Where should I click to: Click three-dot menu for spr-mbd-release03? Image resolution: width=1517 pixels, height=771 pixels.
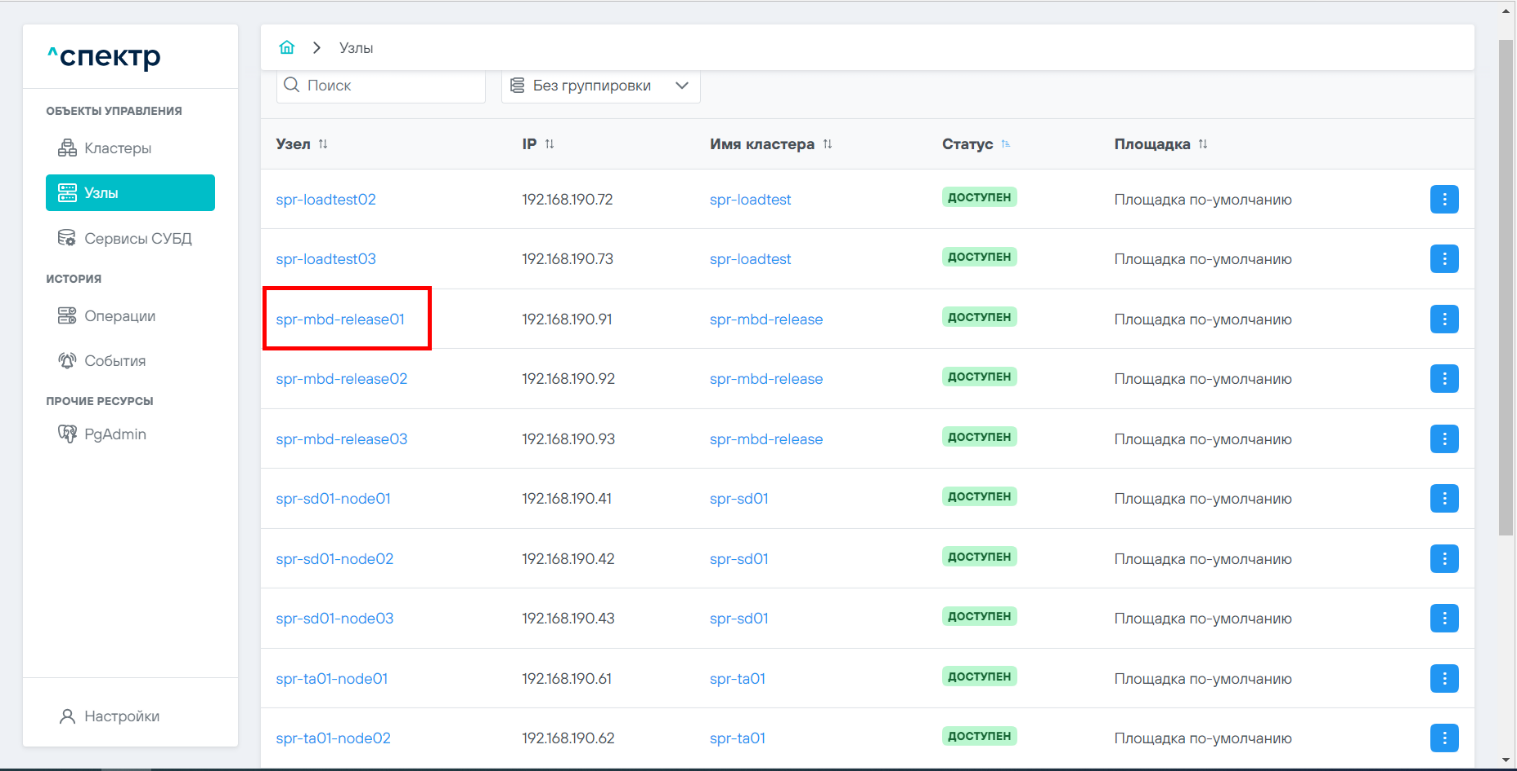1444,439
